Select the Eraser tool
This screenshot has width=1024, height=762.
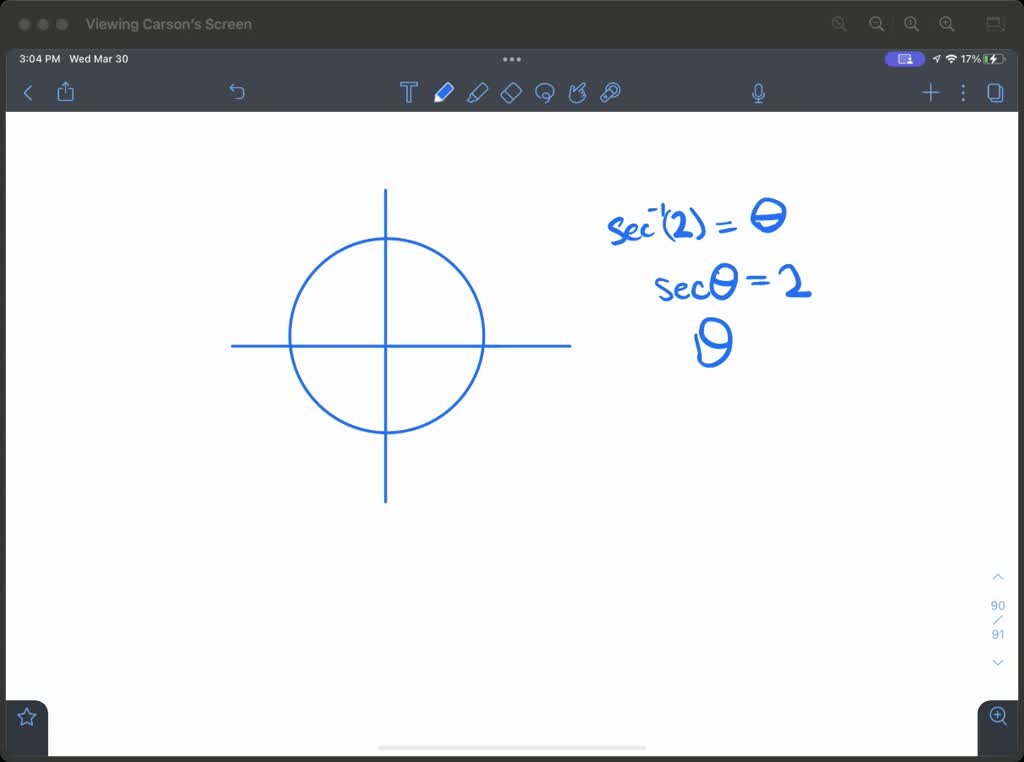click(511, 92)
